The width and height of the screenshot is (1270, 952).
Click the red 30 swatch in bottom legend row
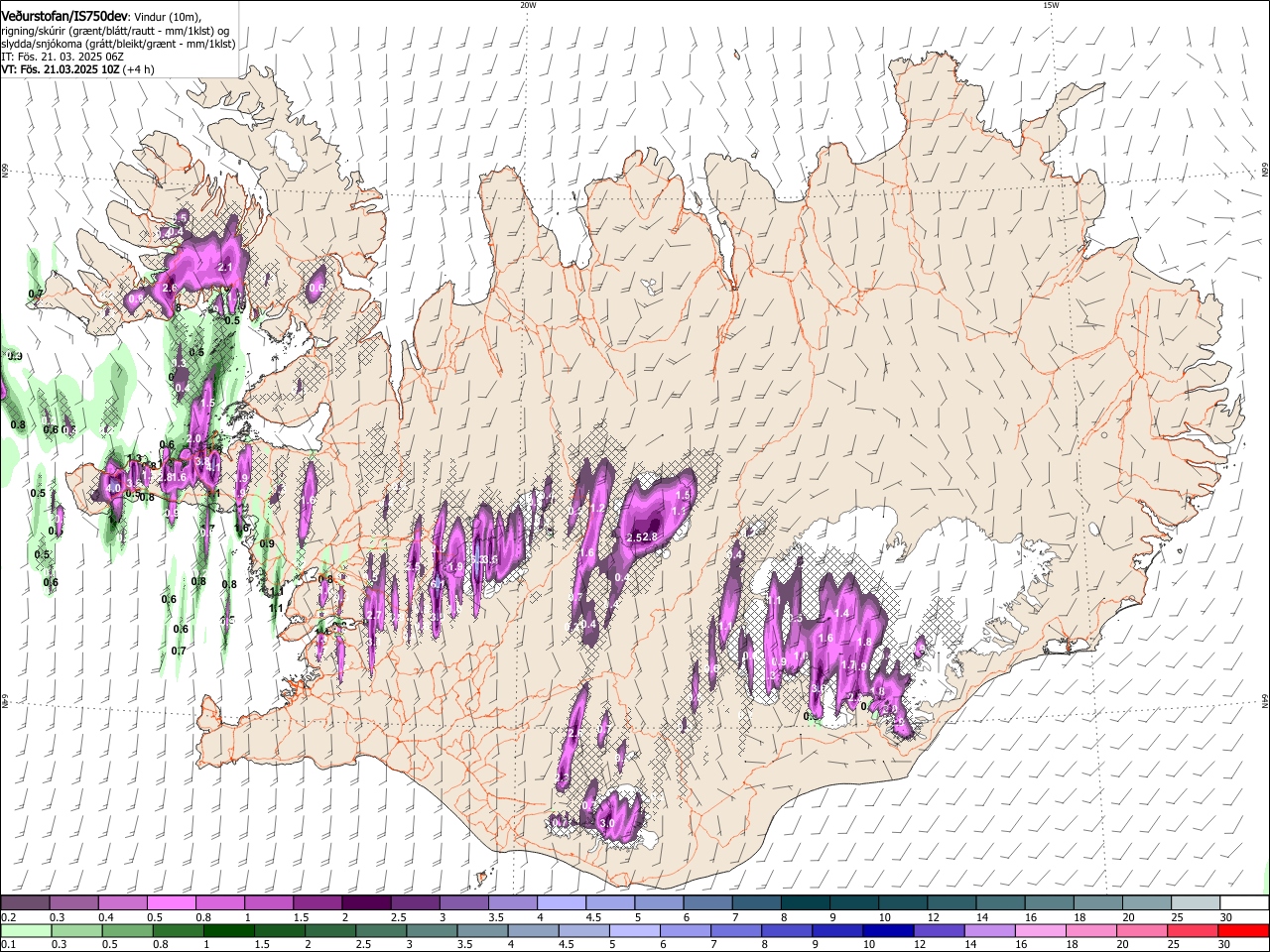pyautogui.click(x=1243, y=930)
